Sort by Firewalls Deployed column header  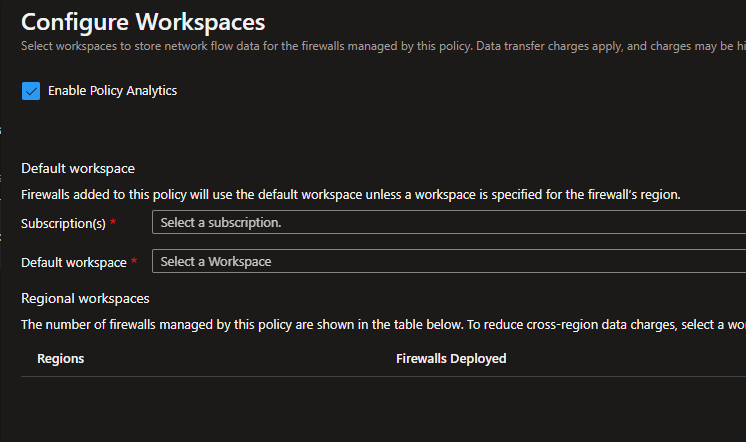coord(451,358)
